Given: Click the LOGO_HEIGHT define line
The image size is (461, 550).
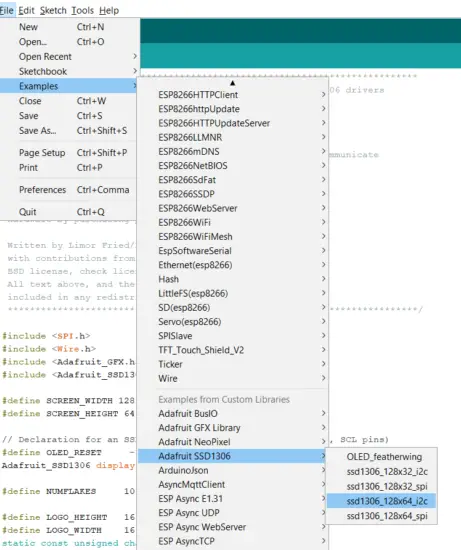Looking at the screenshot, I should click(x=68, y=517).
